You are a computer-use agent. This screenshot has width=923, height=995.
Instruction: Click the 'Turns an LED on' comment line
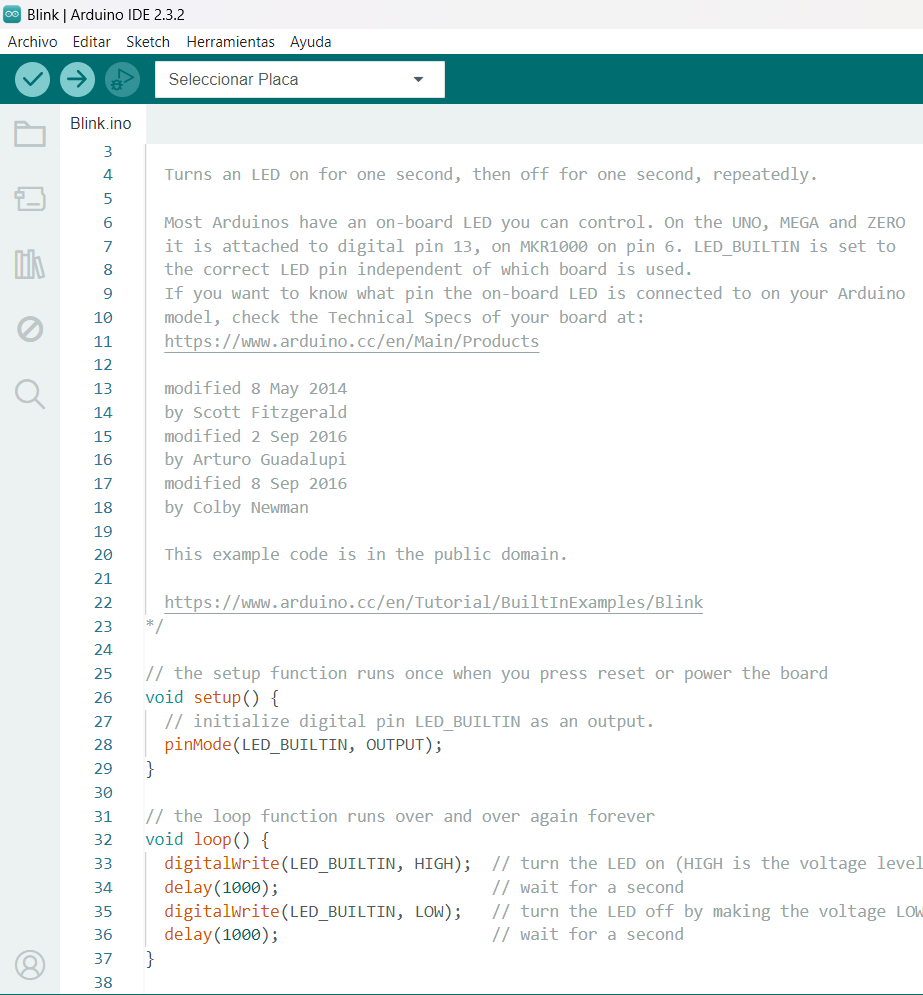tap(490, 175)
